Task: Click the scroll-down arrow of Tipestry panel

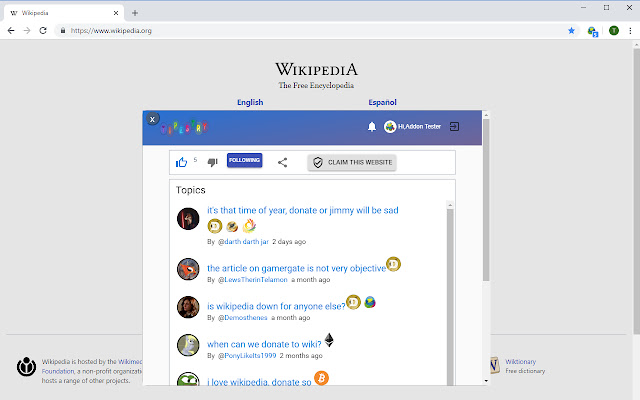Action: 486,381
